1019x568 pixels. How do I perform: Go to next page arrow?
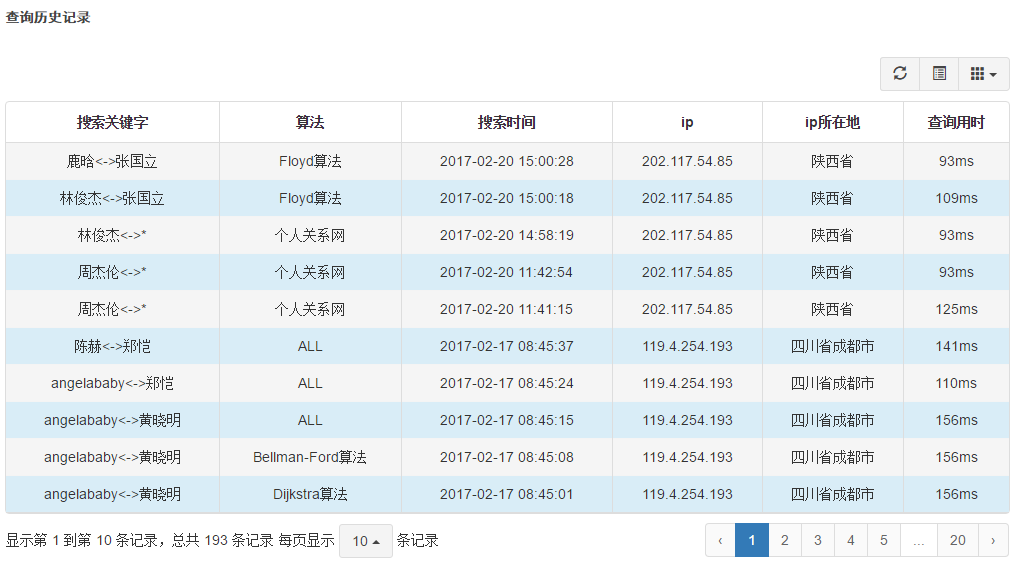(993, 540)
